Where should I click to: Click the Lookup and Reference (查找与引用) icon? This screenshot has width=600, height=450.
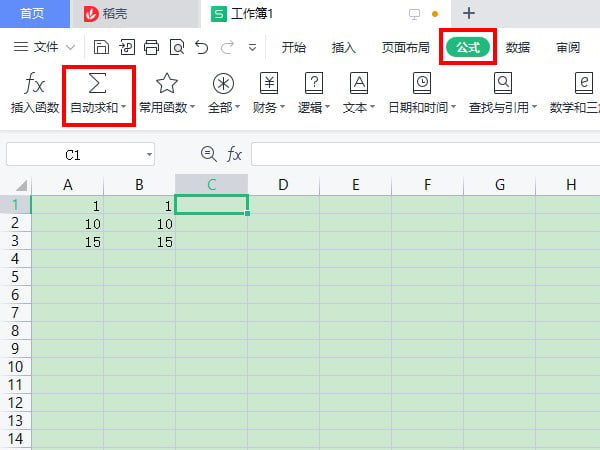click(503, 84)
